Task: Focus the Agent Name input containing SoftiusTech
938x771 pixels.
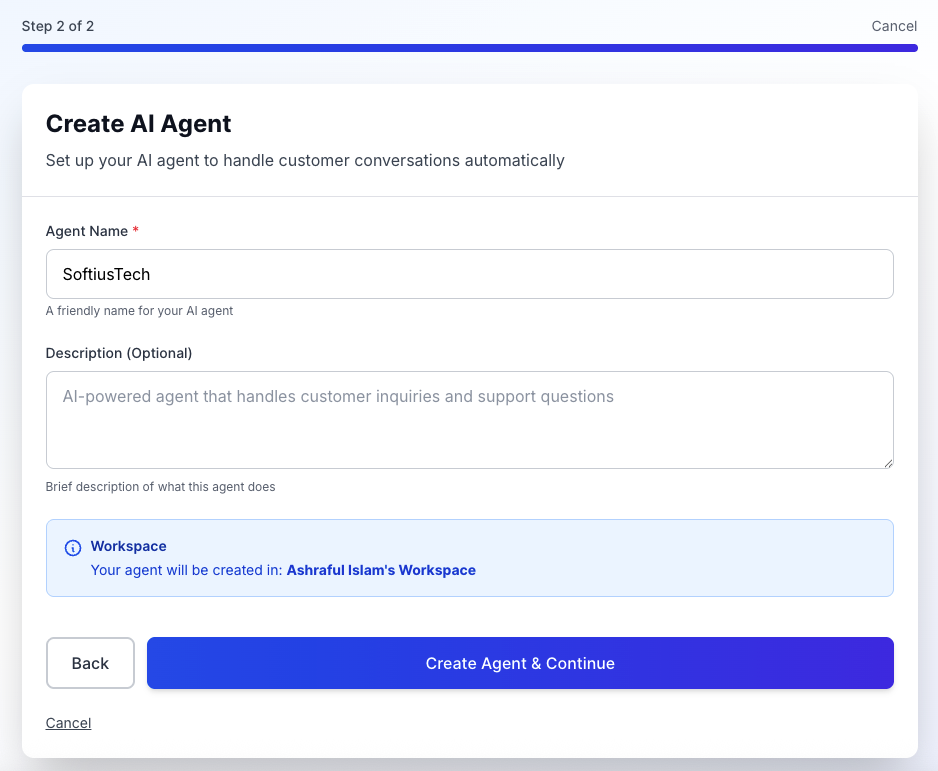Action: 469,273
